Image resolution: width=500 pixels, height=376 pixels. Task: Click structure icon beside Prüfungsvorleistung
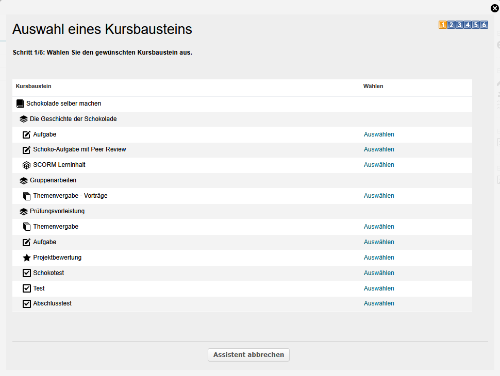(23, 211)
